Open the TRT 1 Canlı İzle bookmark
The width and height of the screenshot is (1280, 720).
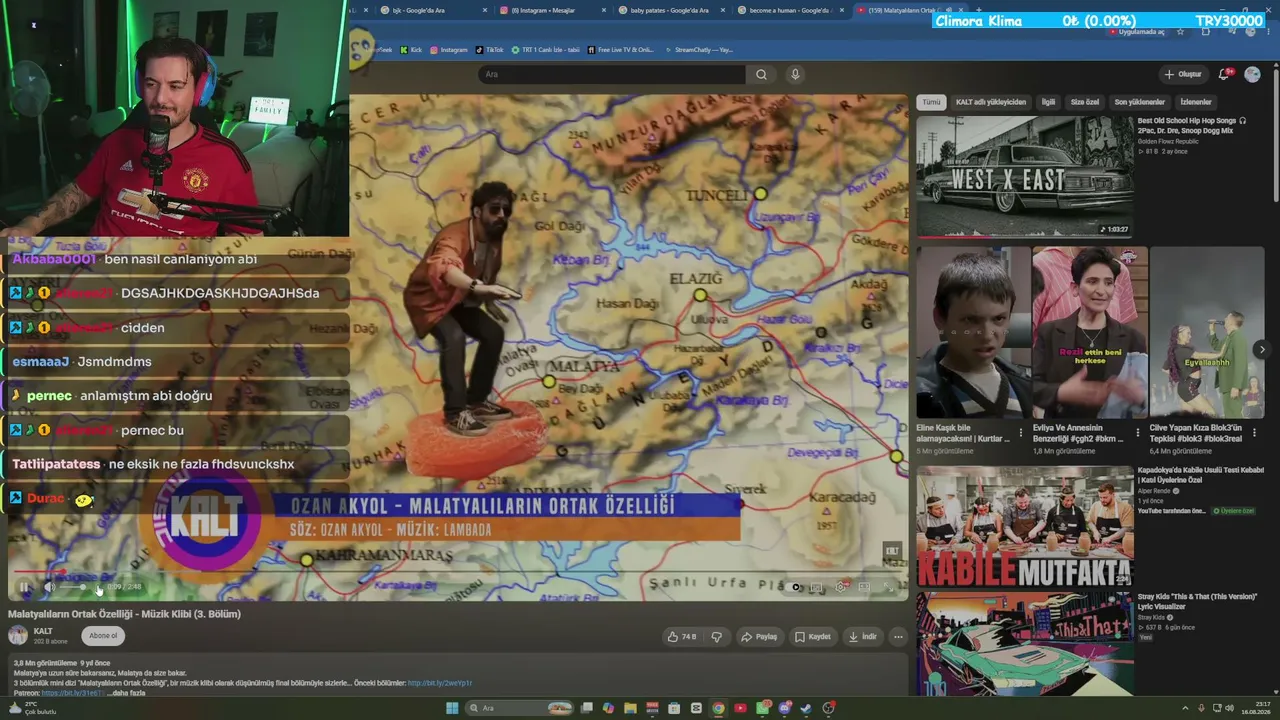545,49
